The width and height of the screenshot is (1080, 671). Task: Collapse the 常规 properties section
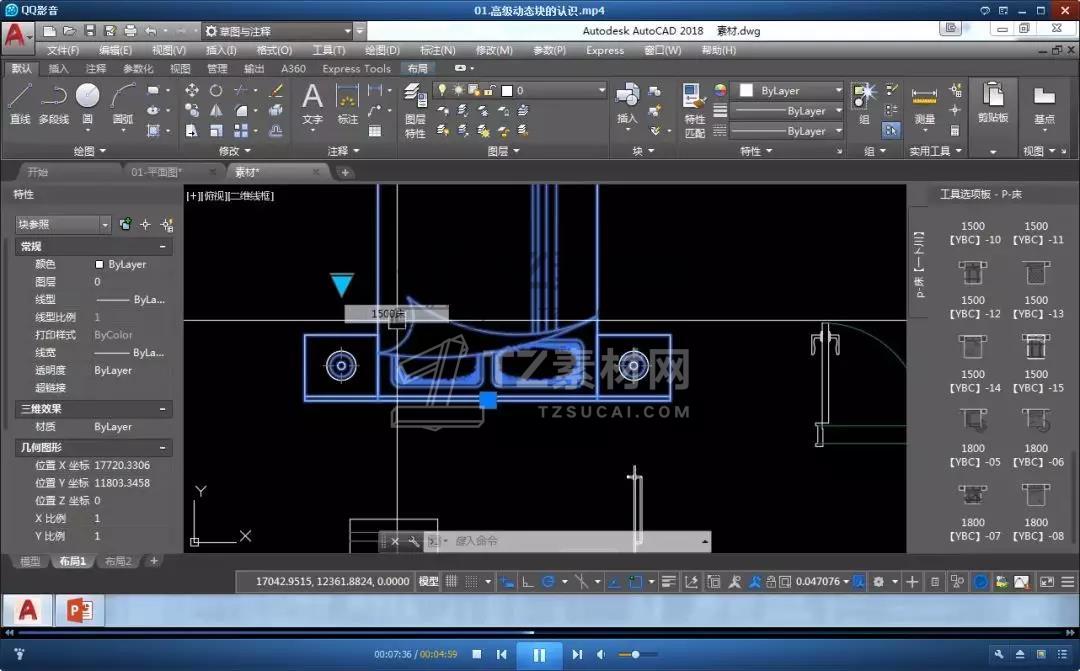(x=162, y=246)
